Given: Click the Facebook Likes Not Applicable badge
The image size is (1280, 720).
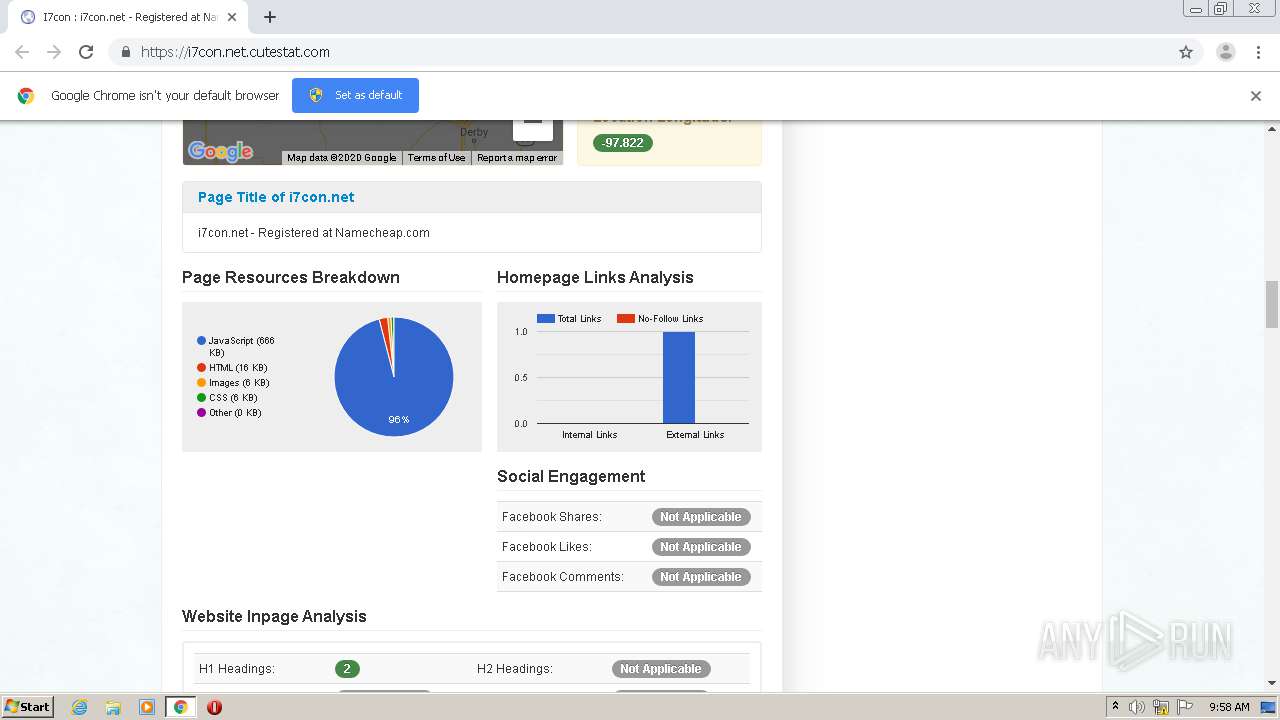Looking at the screenshot, I should pyautogui.click(x=701, y=547).
